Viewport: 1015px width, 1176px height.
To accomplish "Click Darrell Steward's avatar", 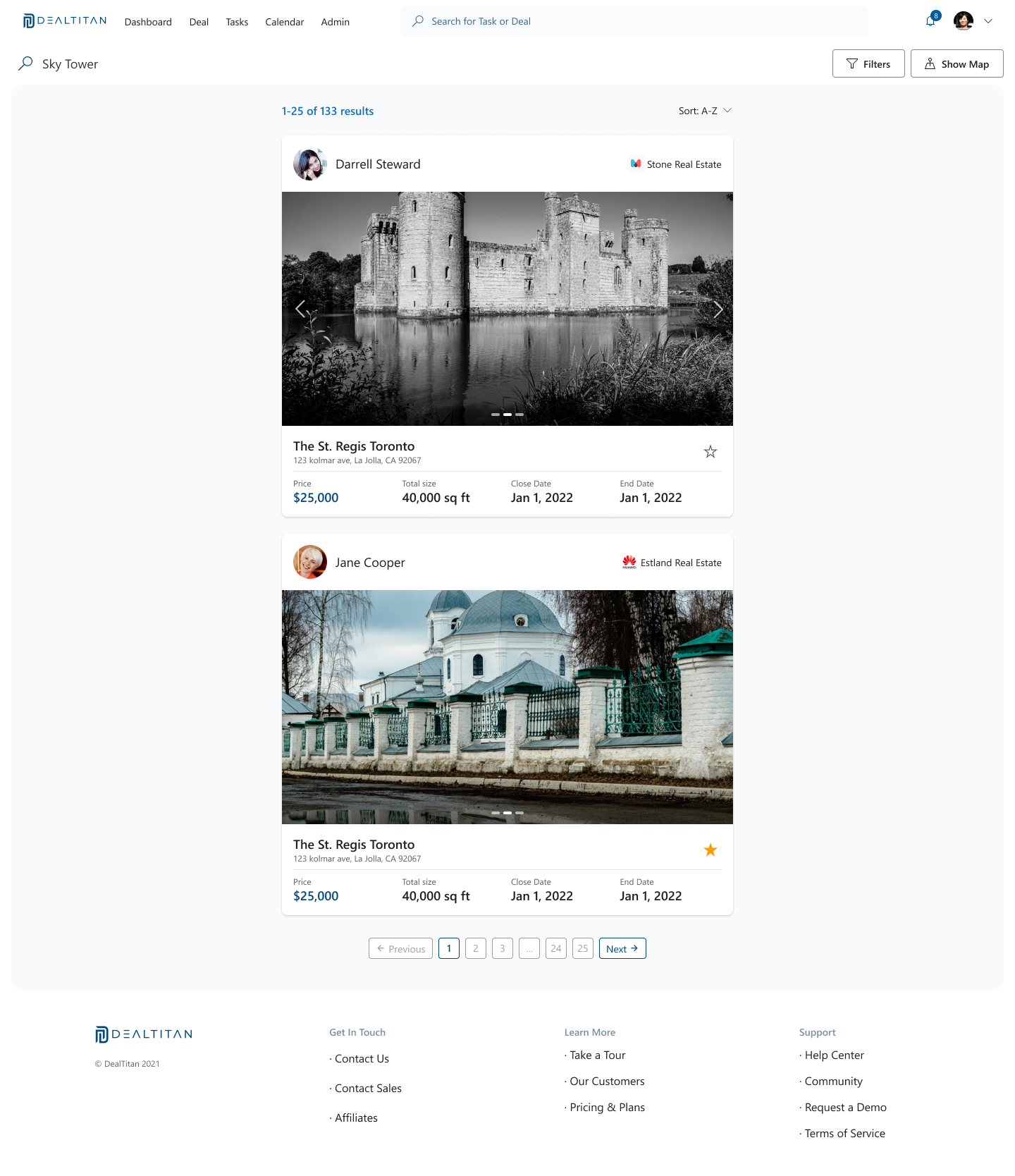I will (310, 164).
